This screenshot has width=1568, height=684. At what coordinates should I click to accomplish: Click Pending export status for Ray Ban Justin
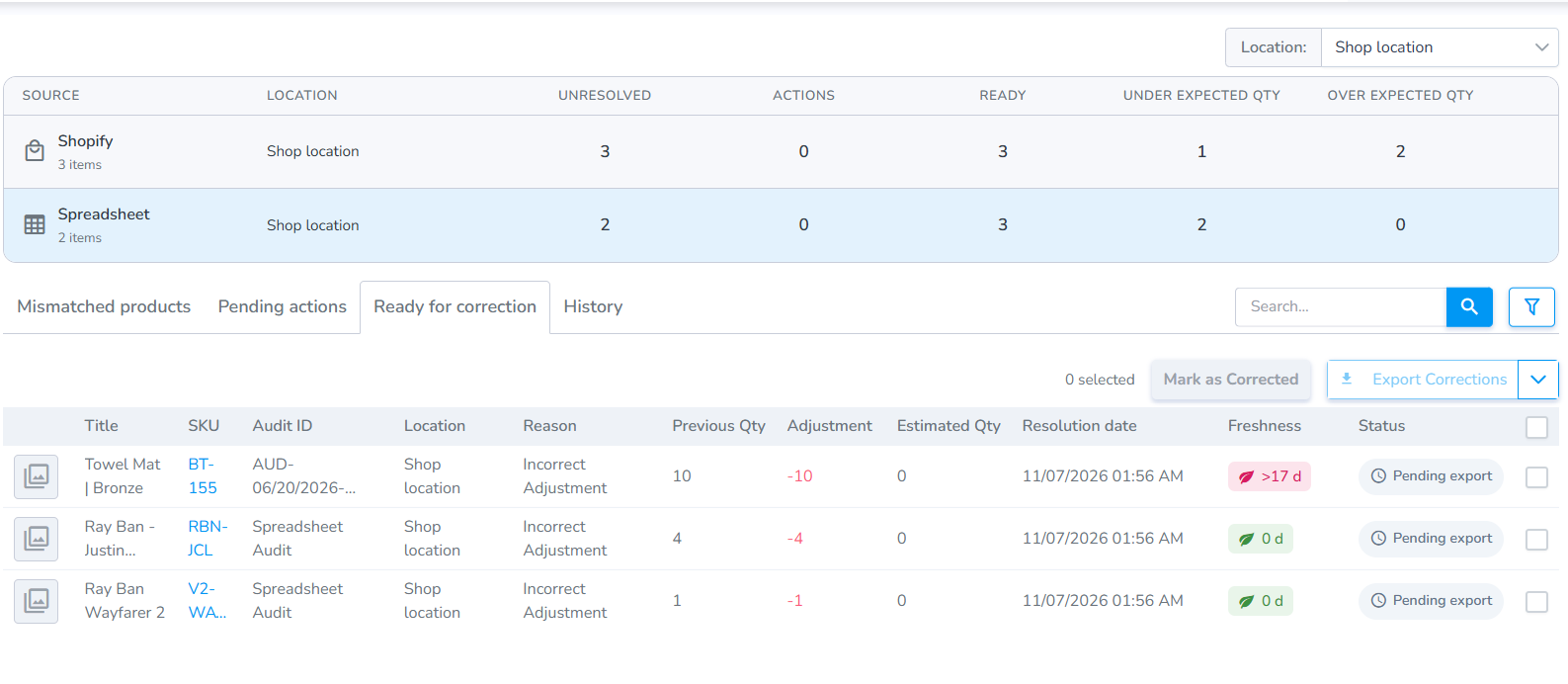pyautogui.click(x=1431, y=539)
